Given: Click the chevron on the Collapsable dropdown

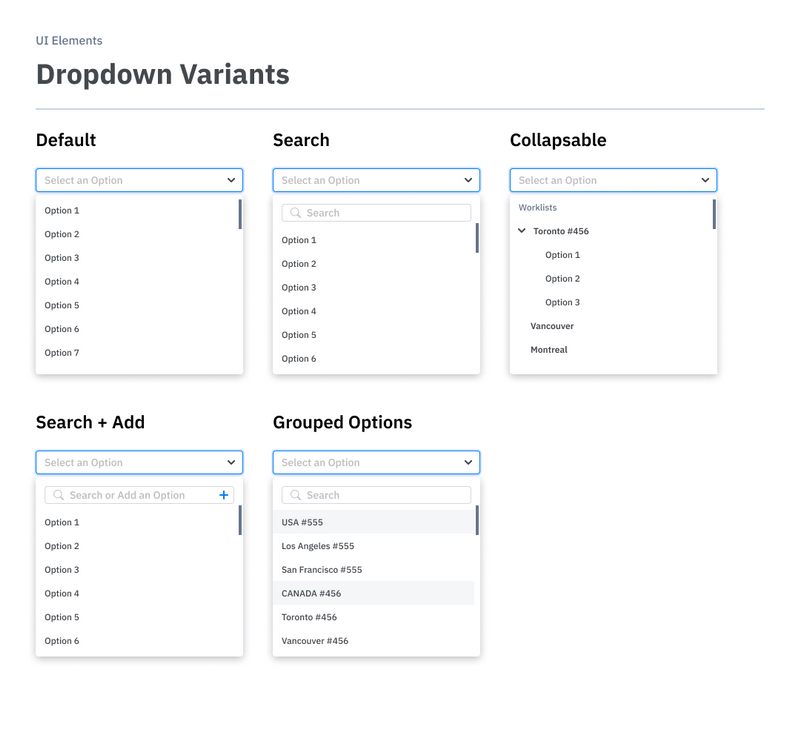Looking at the screenshot, I should coord(704,180).
